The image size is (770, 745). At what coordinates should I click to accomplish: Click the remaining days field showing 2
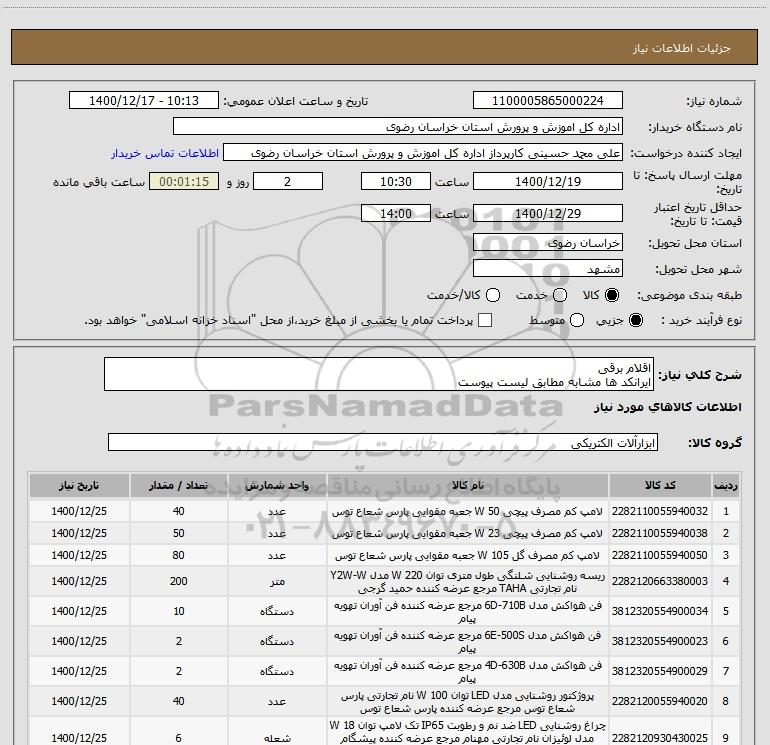[288, 181]
